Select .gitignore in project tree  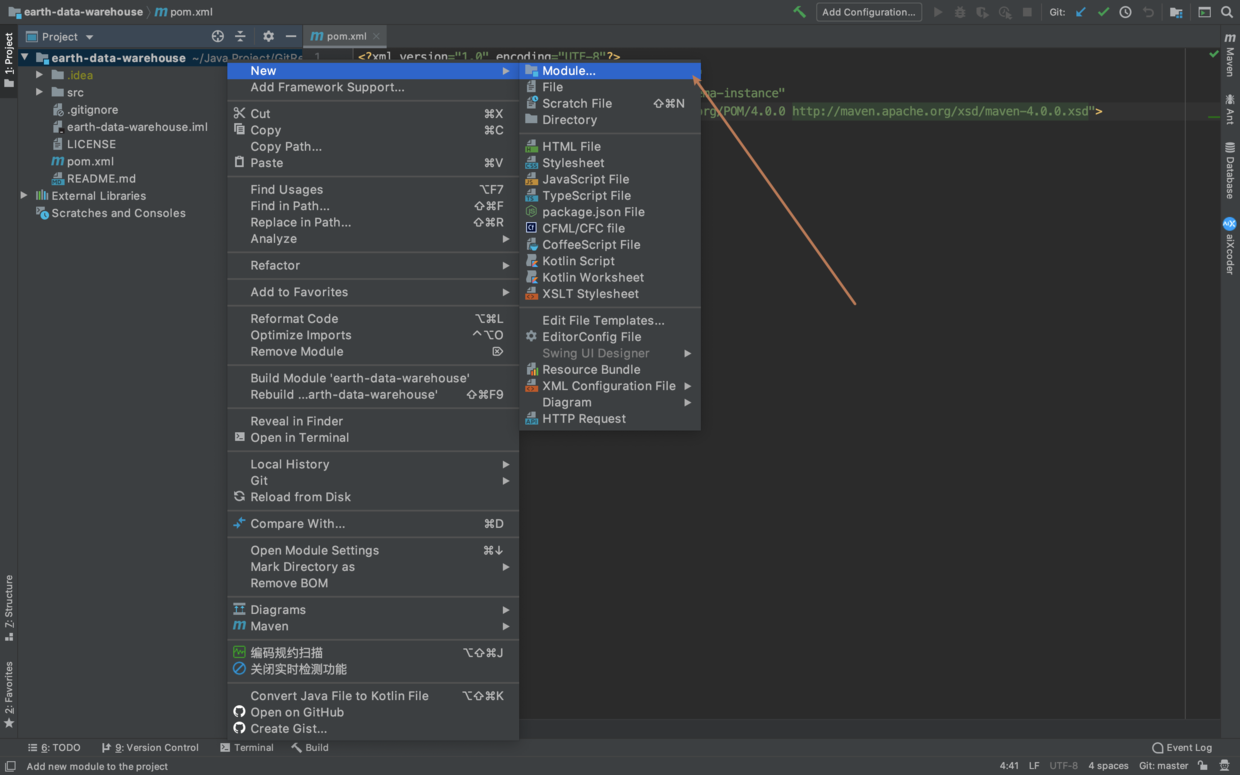coord(93,110)
